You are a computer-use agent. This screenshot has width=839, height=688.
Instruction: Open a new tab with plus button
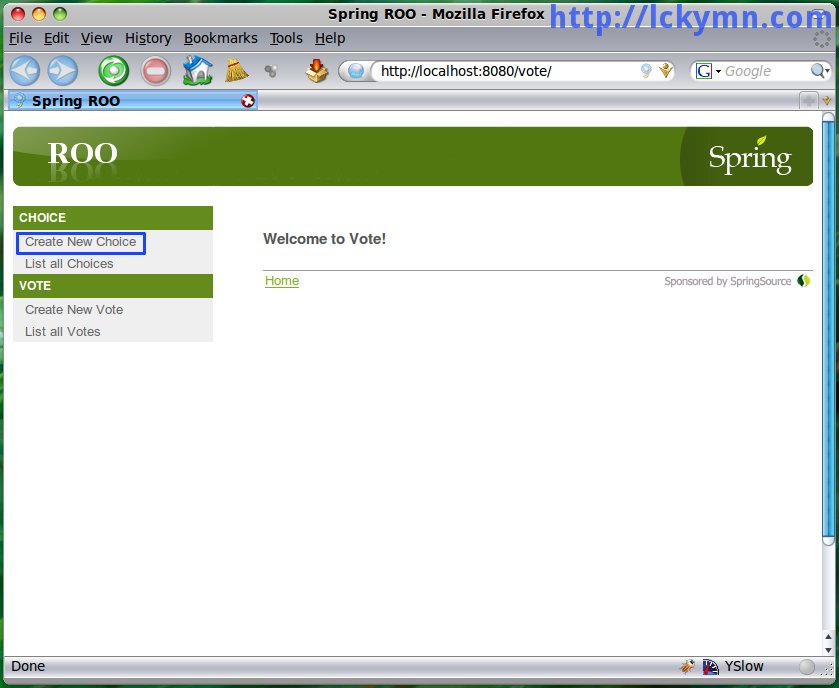click(809, 101)
